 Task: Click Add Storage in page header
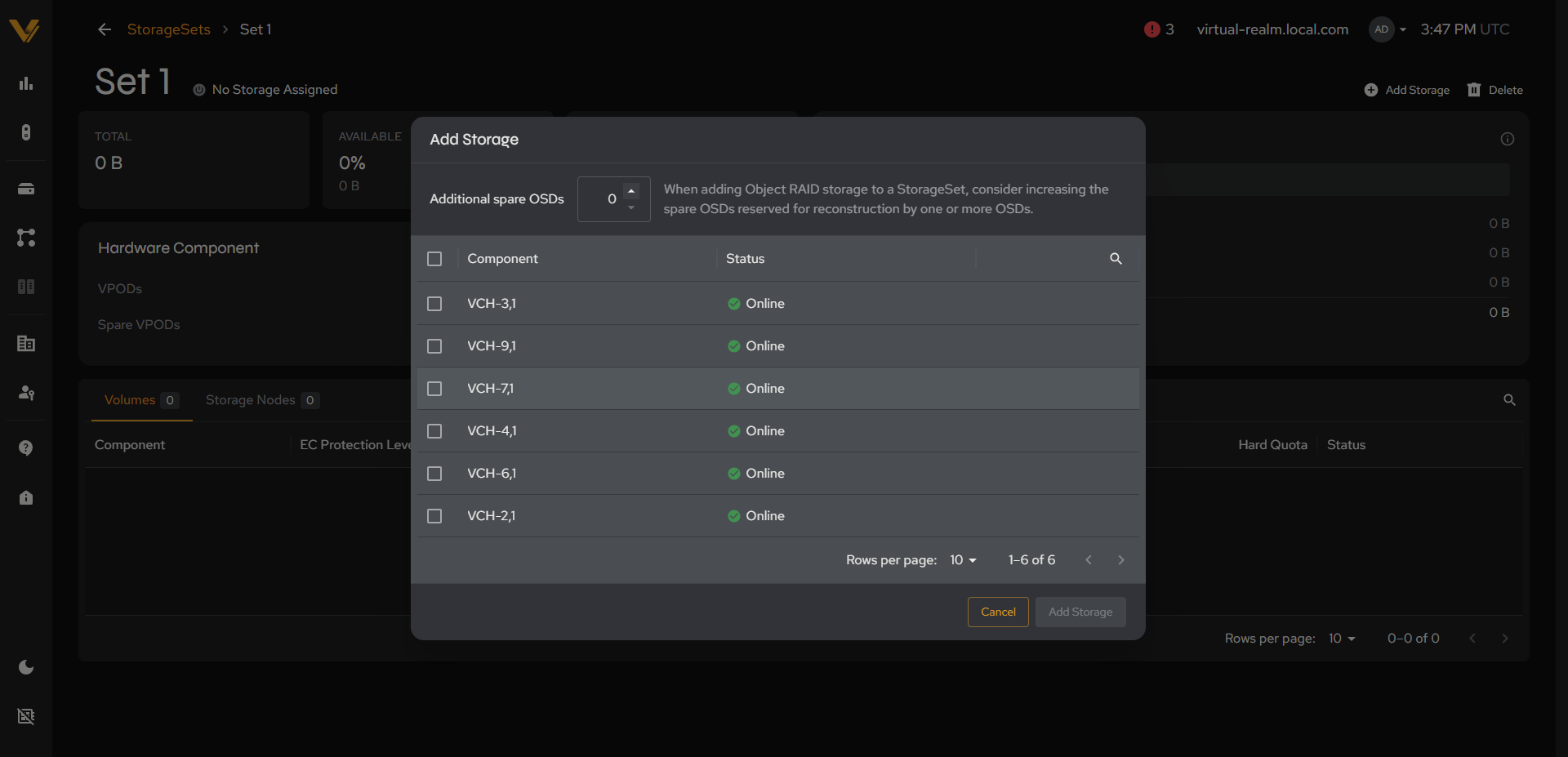click(x=1407, y=90)
